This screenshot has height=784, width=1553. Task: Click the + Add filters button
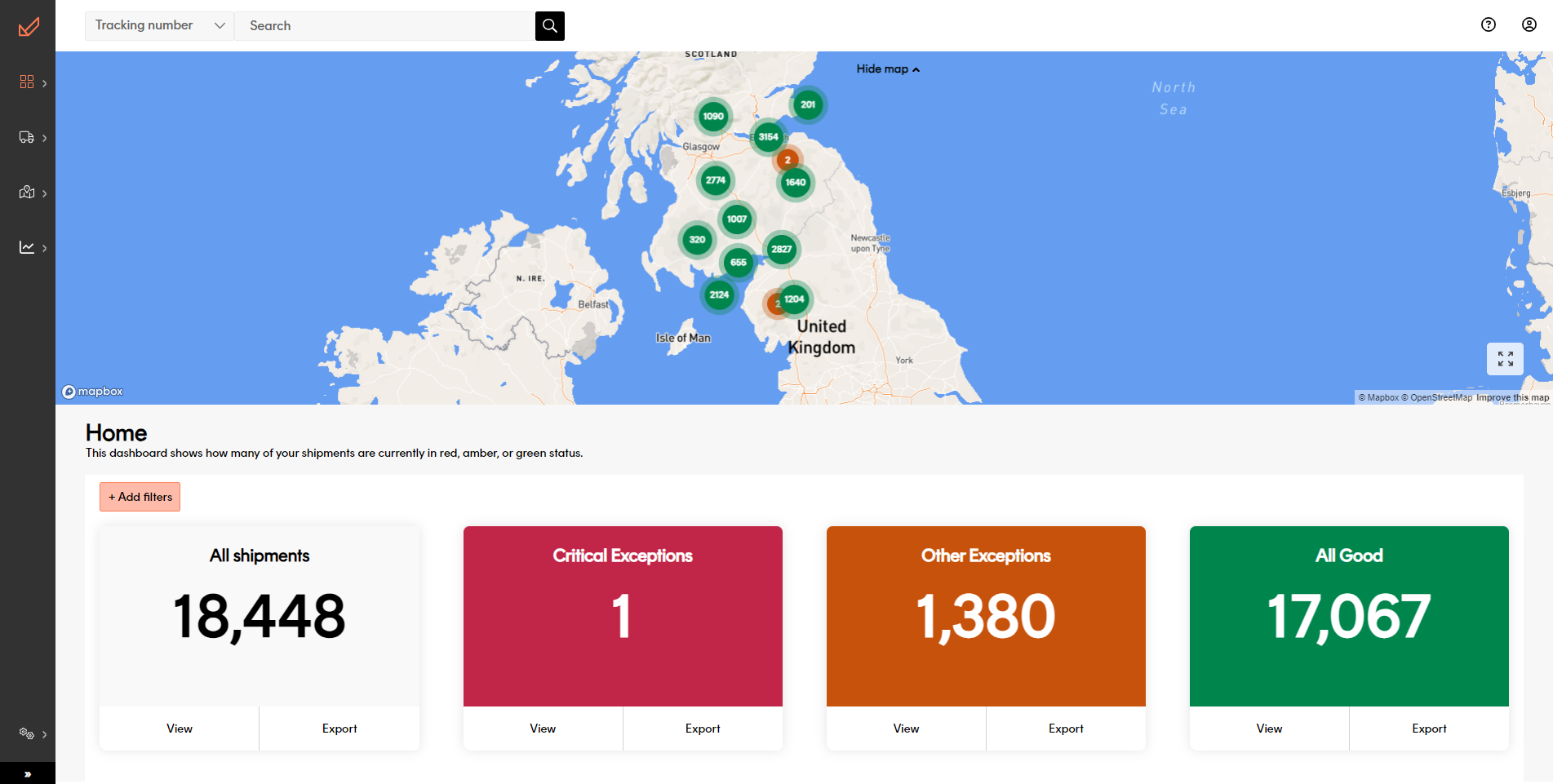tap(140, 497)
